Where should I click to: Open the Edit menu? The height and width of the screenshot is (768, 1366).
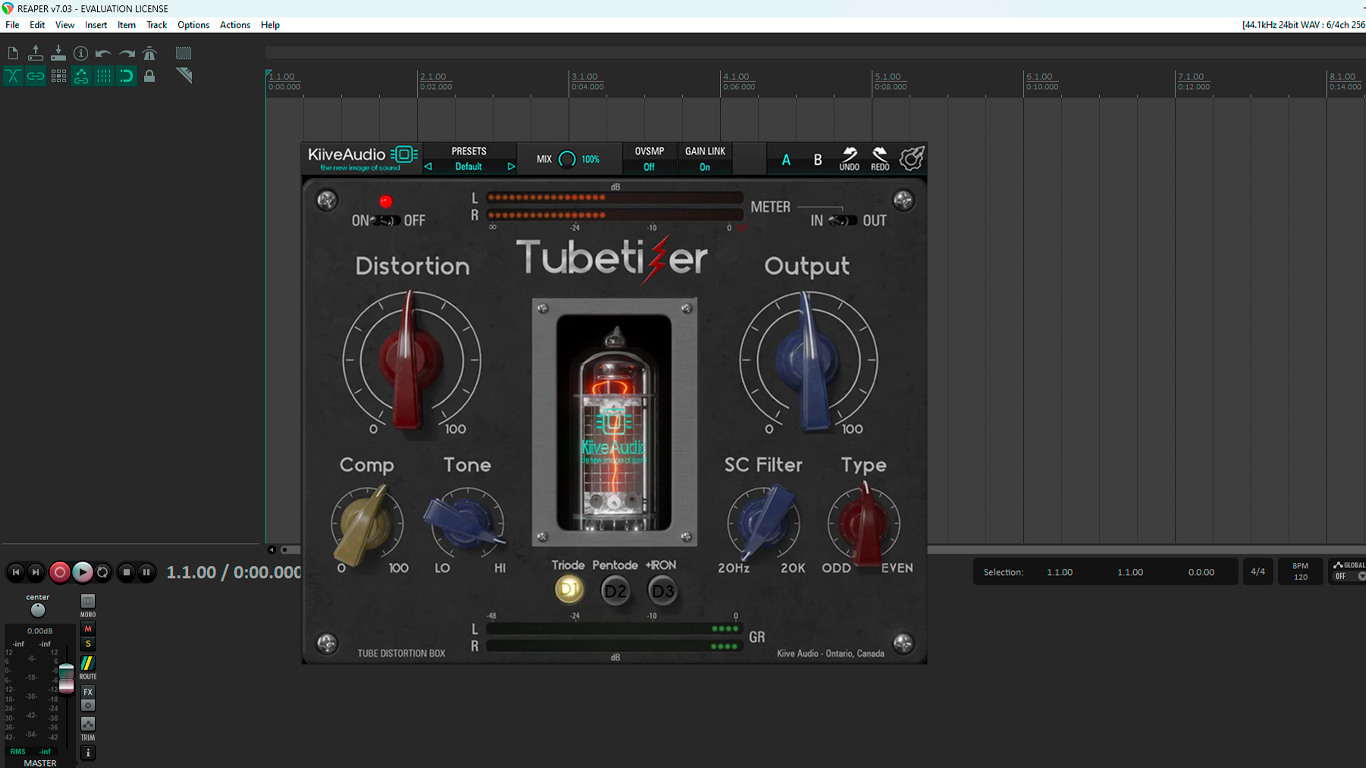click(37, 25)
